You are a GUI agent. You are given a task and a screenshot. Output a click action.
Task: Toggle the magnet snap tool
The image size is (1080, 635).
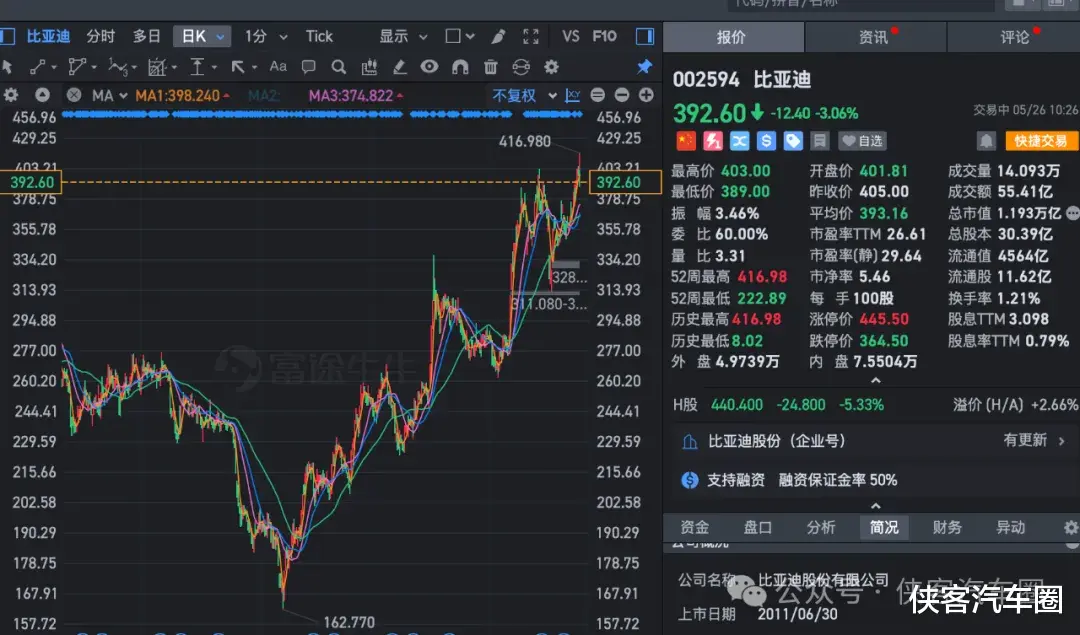pyautogui.click(x=460, y=67)
